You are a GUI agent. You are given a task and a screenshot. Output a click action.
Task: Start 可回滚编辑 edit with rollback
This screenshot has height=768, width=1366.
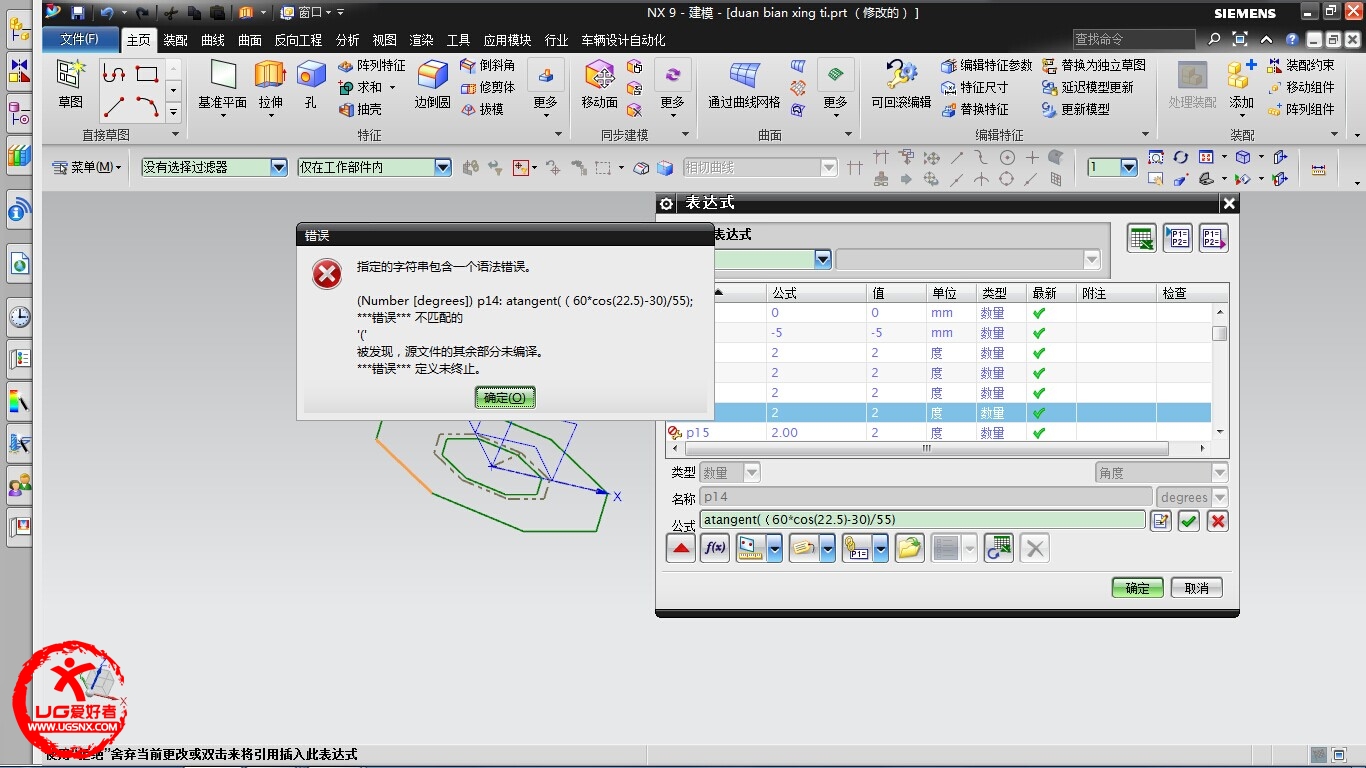pos(901,84)
